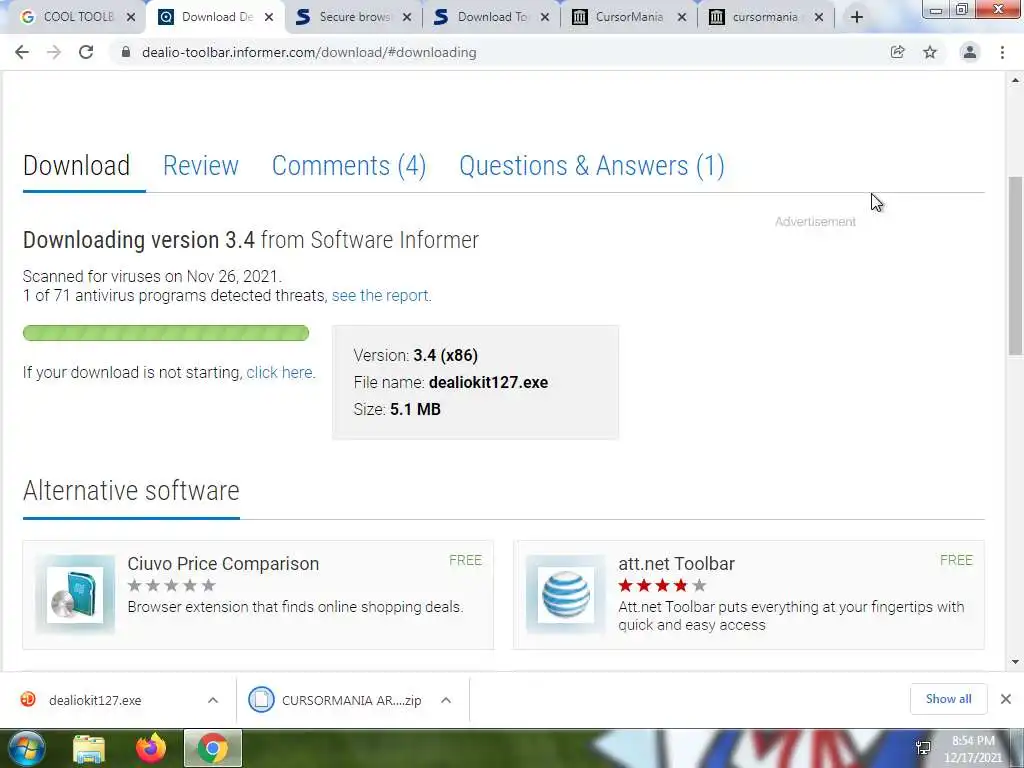
Task: Open the Chrome profile menu
Action: [970, 52]
